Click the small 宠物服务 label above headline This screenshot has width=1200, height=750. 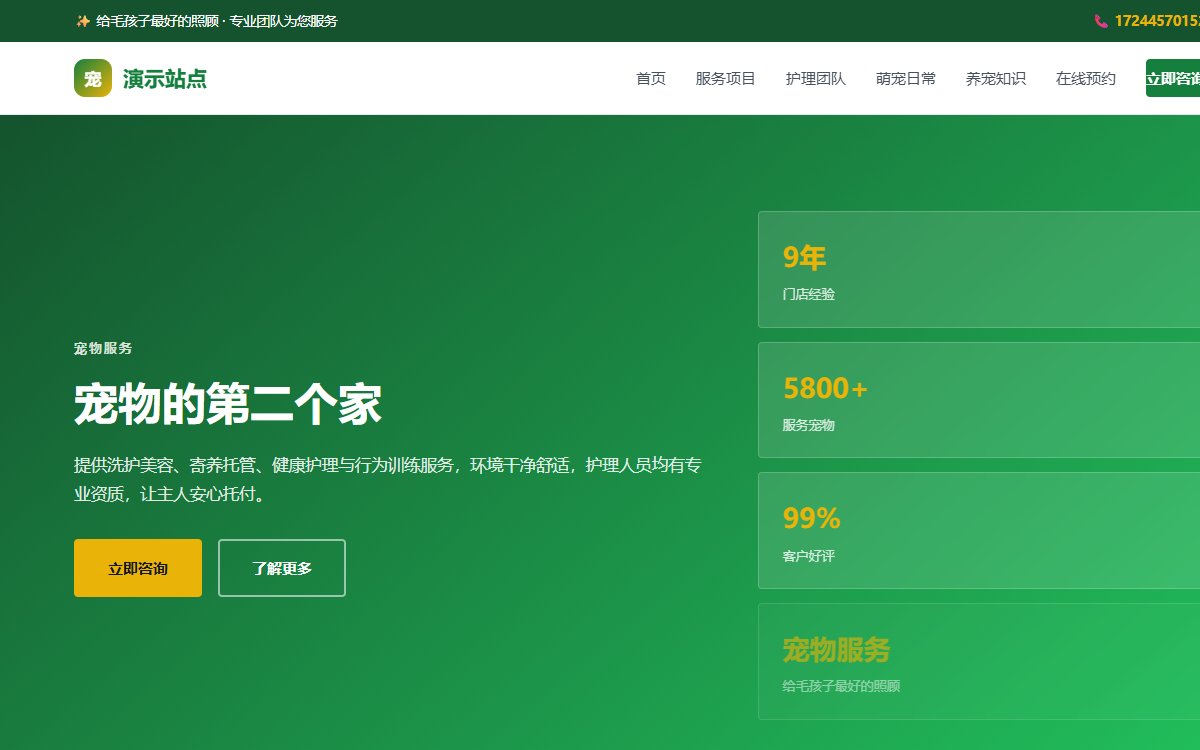(x=103, y=348)
